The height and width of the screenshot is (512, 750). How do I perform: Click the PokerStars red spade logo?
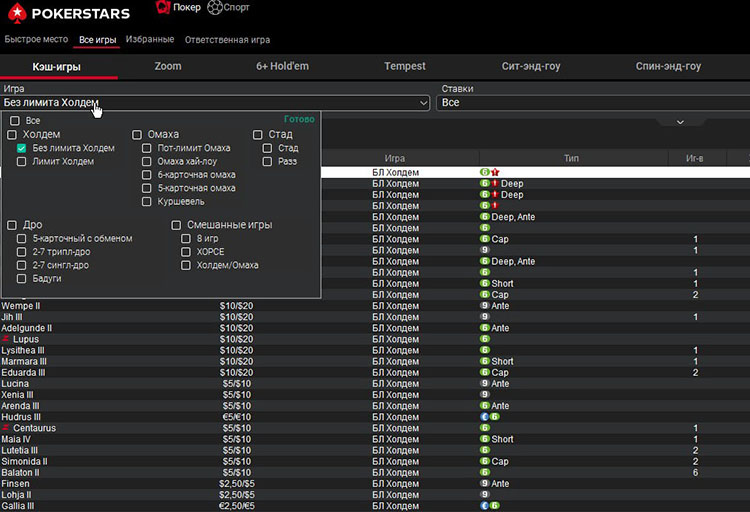(17, 13)
